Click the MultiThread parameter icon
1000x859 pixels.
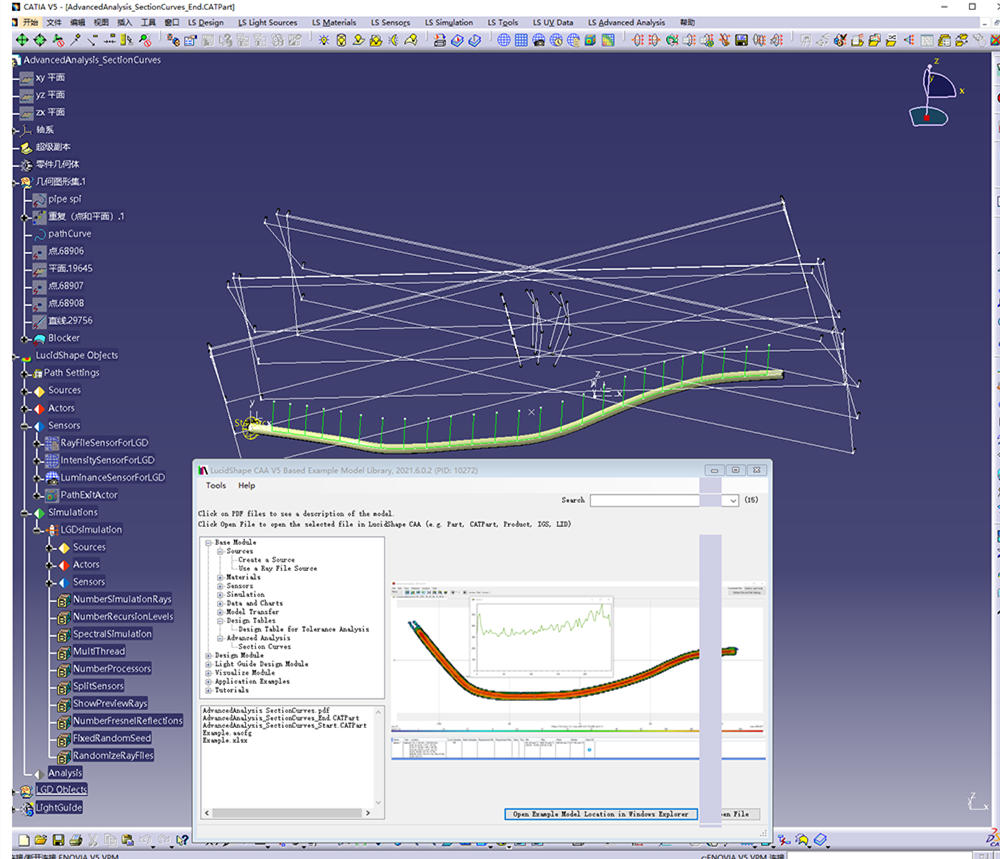pos(64,652)
